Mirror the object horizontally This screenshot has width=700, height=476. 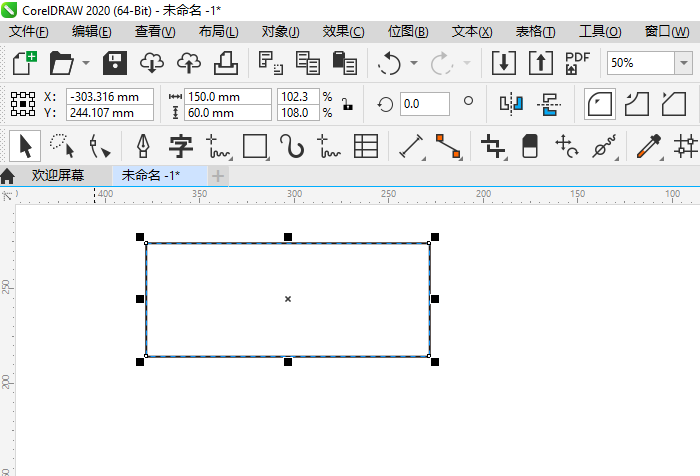coord(511,104)
